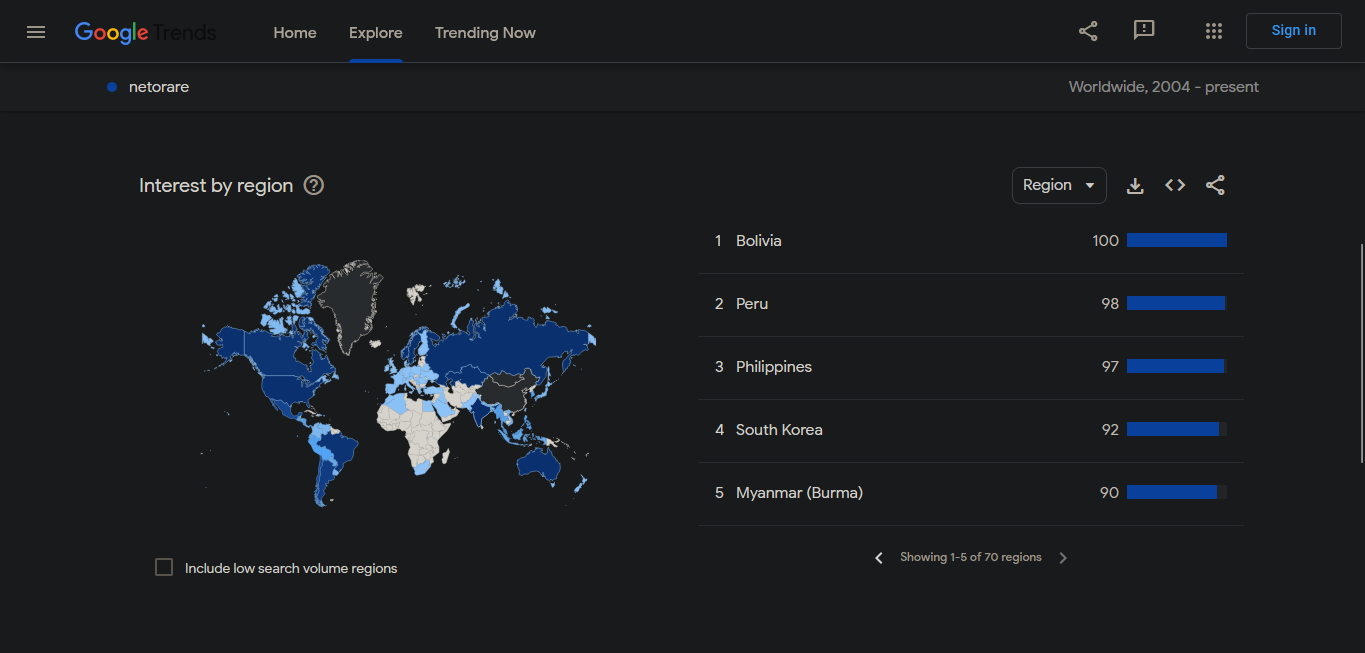Click the value 100 next to Bolivia
Image resolution: width=1365 pixels, height=653 pixels.
click(1105, 241)
